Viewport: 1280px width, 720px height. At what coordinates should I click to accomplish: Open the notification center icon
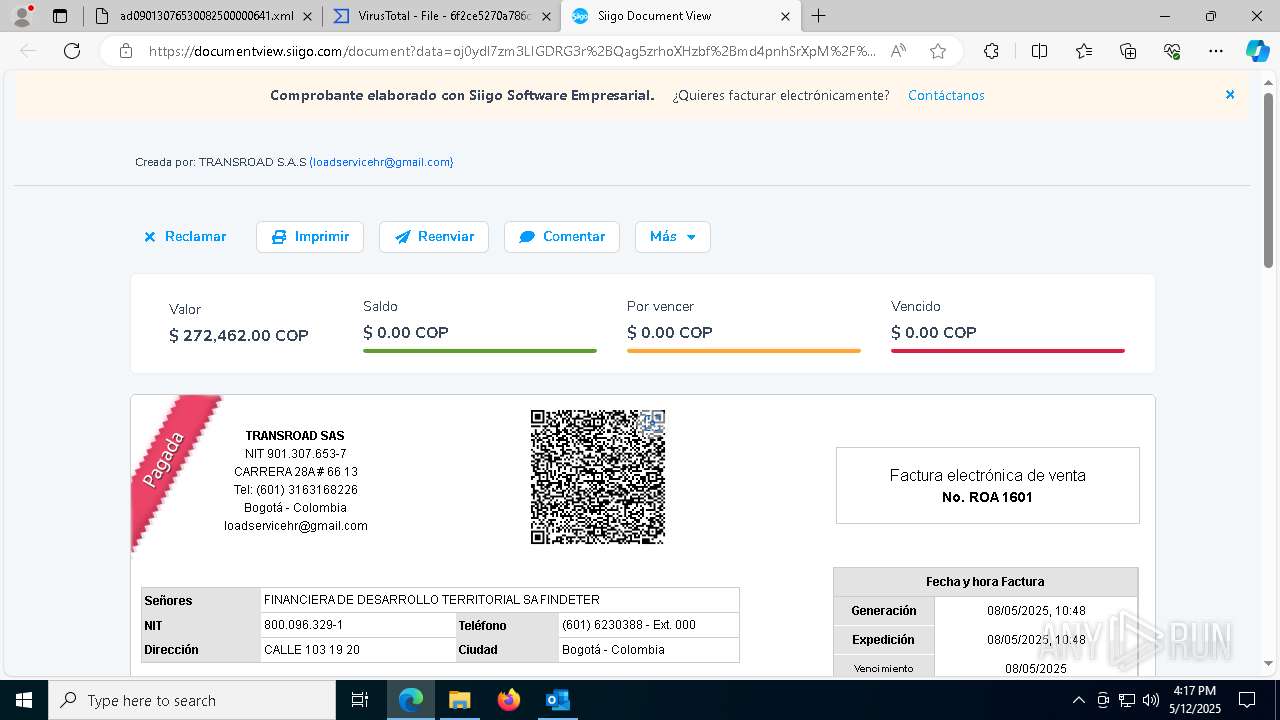(x=1247, y=700)
